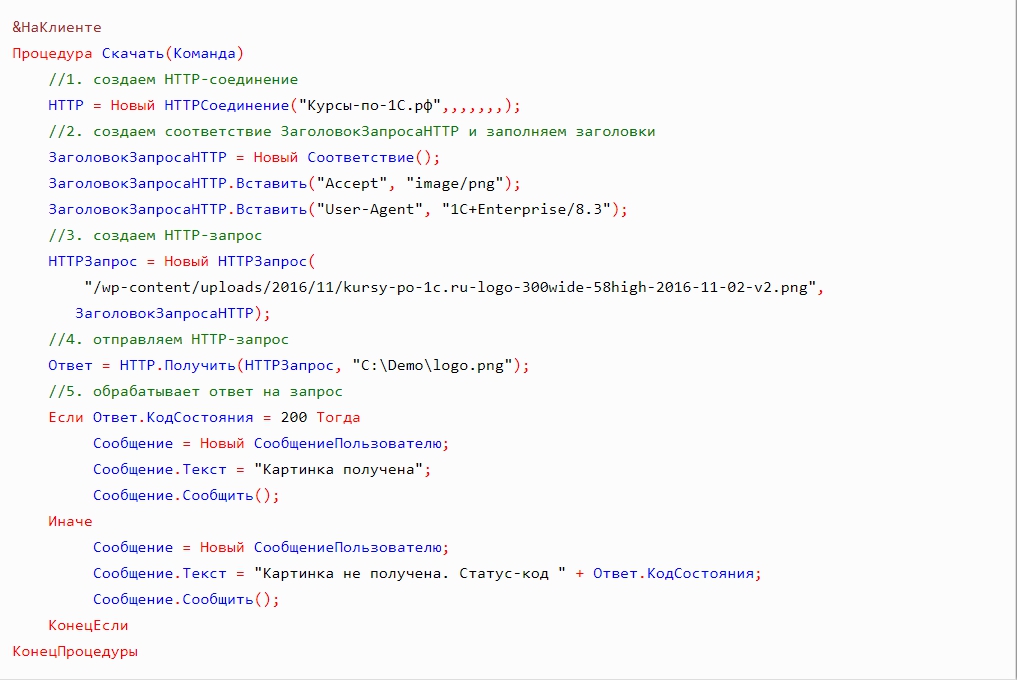Click comment about ЗаголовокЗапросаHTTP соответствие
1017x680 pixels.
tap(352, 131)
